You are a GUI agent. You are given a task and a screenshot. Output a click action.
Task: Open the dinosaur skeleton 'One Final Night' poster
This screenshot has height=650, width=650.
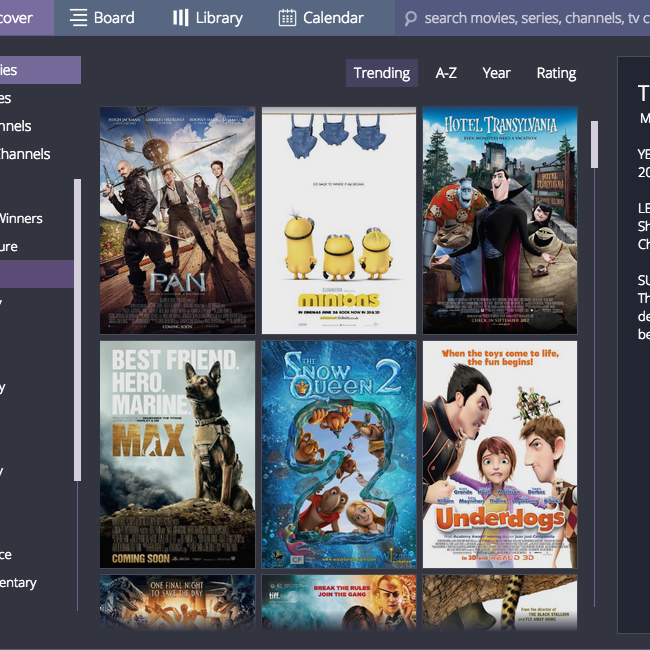click(177, 602)
